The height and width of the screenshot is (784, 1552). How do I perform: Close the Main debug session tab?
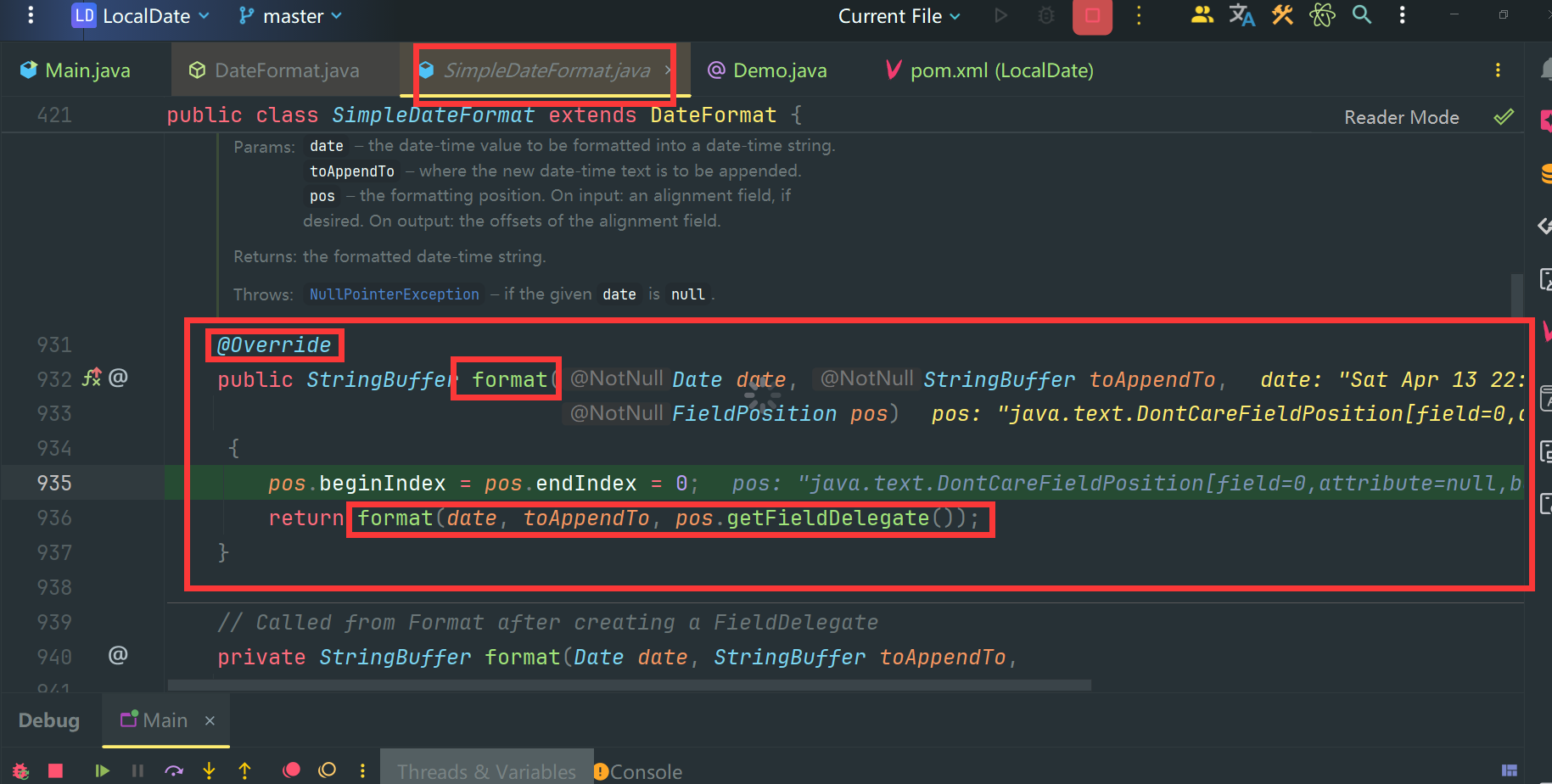pyautogui.click(x=210, y=720)
